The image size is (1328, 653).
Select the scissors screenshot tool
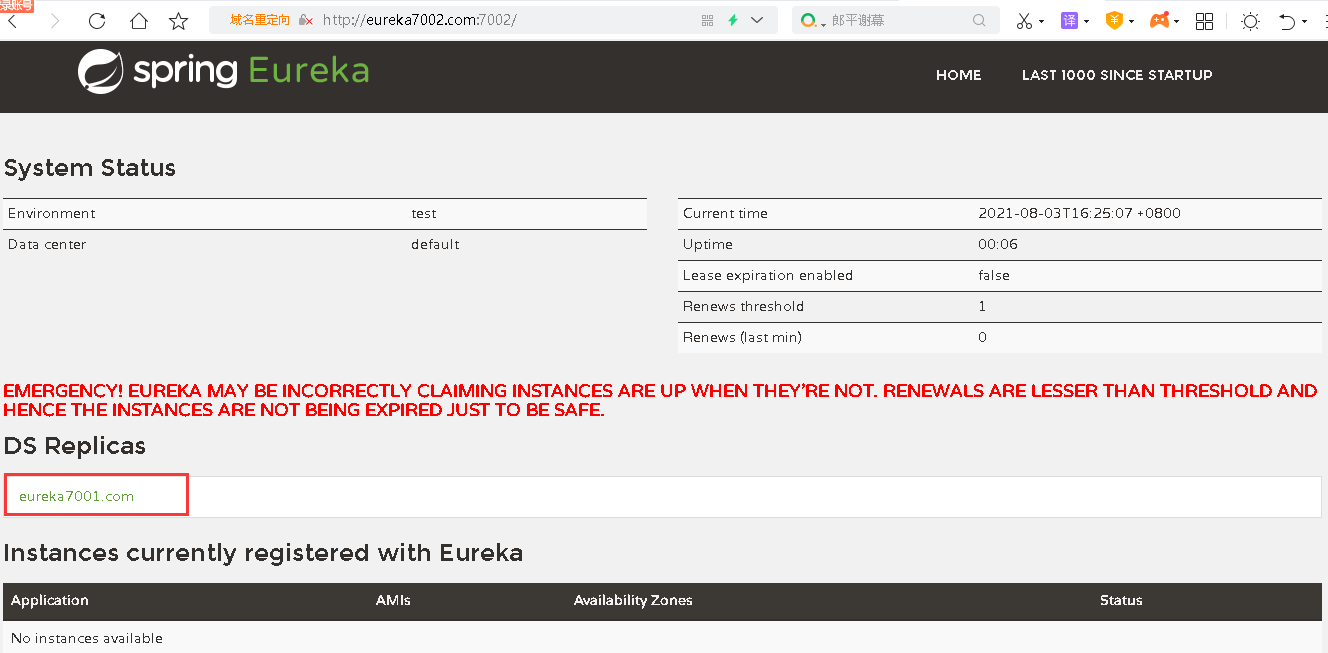pos(1024,21)
